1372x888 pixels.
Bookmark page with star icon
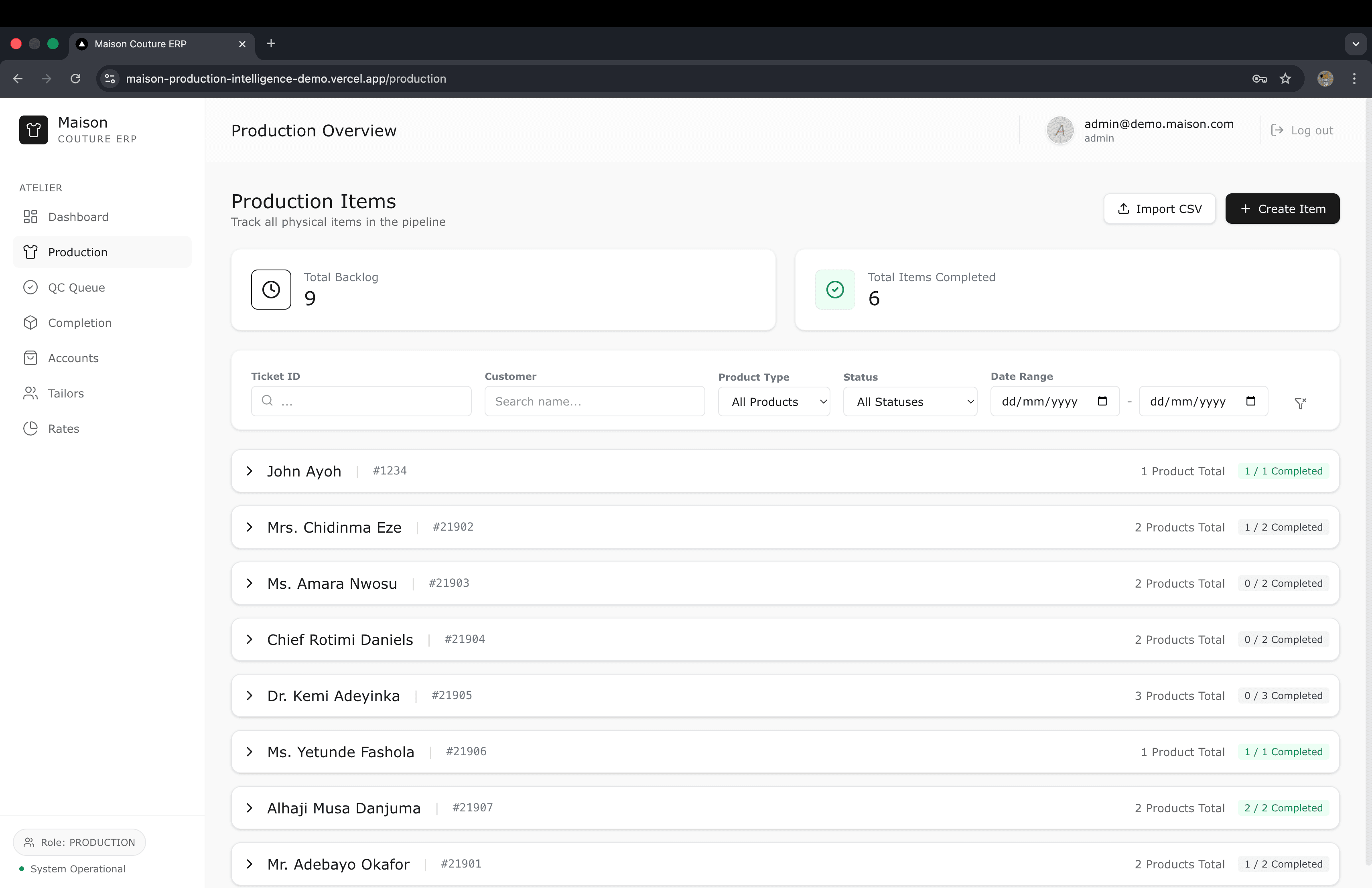(x=1285, y=78)
